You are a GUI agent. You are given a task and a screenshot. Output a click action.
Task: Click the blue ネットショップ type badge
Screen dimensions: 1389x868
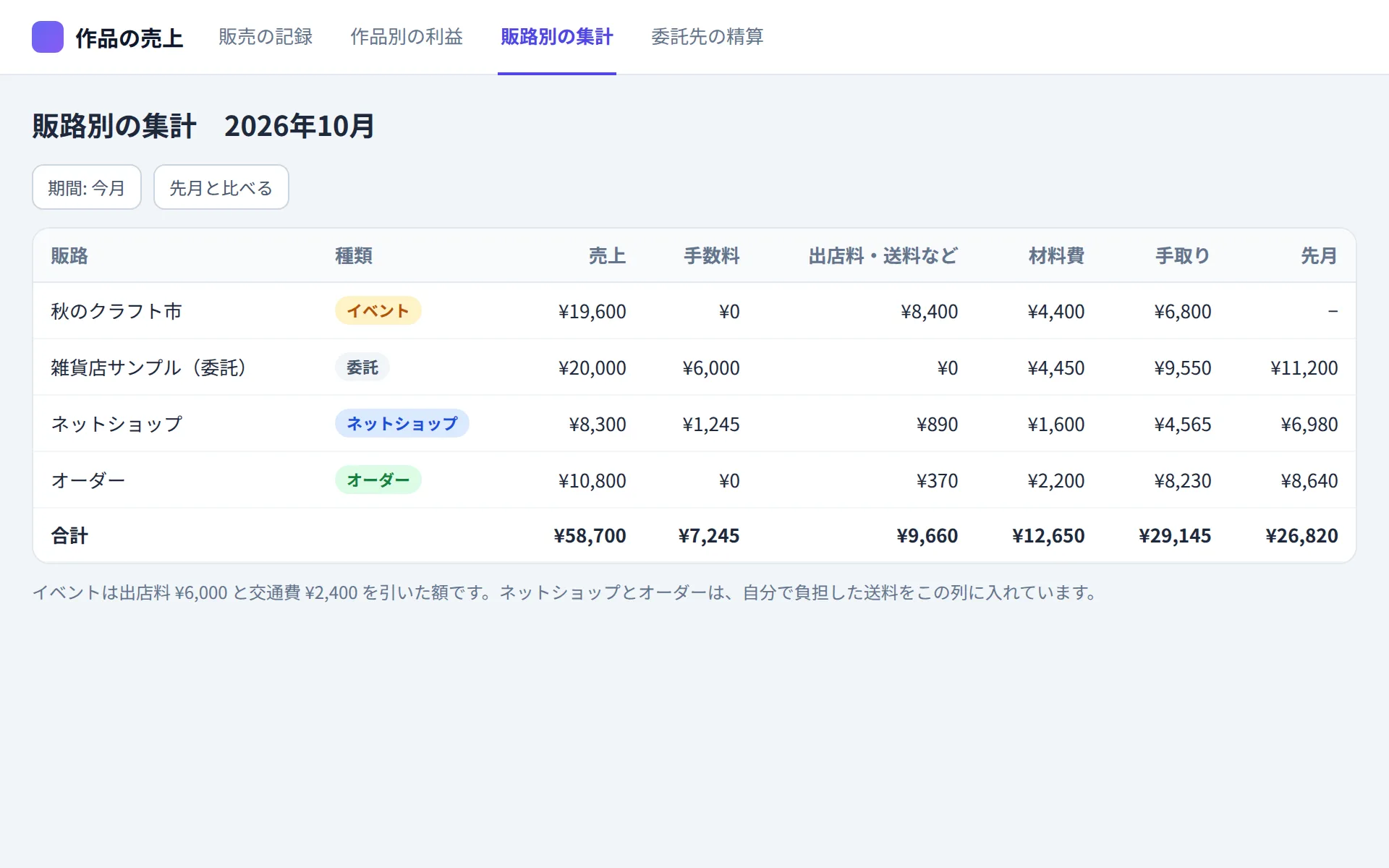tap(402, 424)
